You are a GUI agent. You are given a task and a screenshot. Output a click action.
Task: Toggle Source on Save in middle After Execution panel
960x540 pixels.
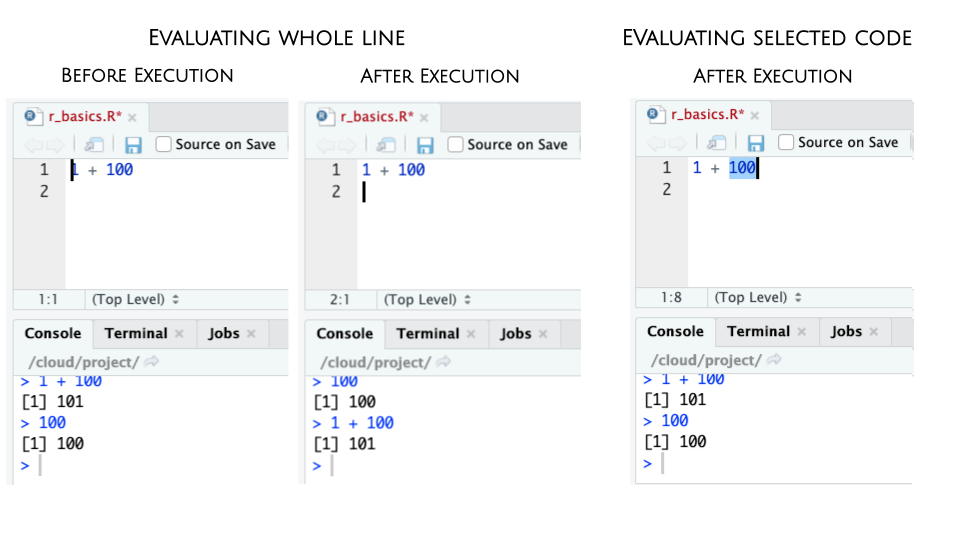pyautogui.click(x=455, y=144)
